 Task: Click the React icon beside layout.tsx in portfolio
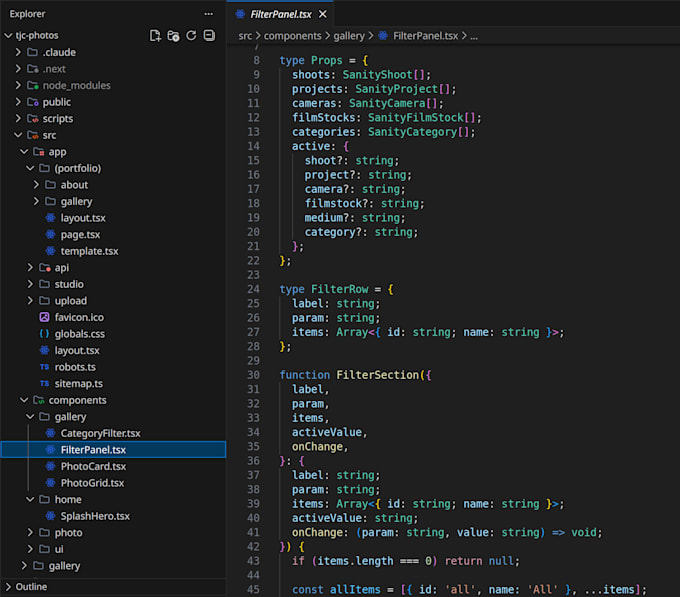click(x=50, y=218)
